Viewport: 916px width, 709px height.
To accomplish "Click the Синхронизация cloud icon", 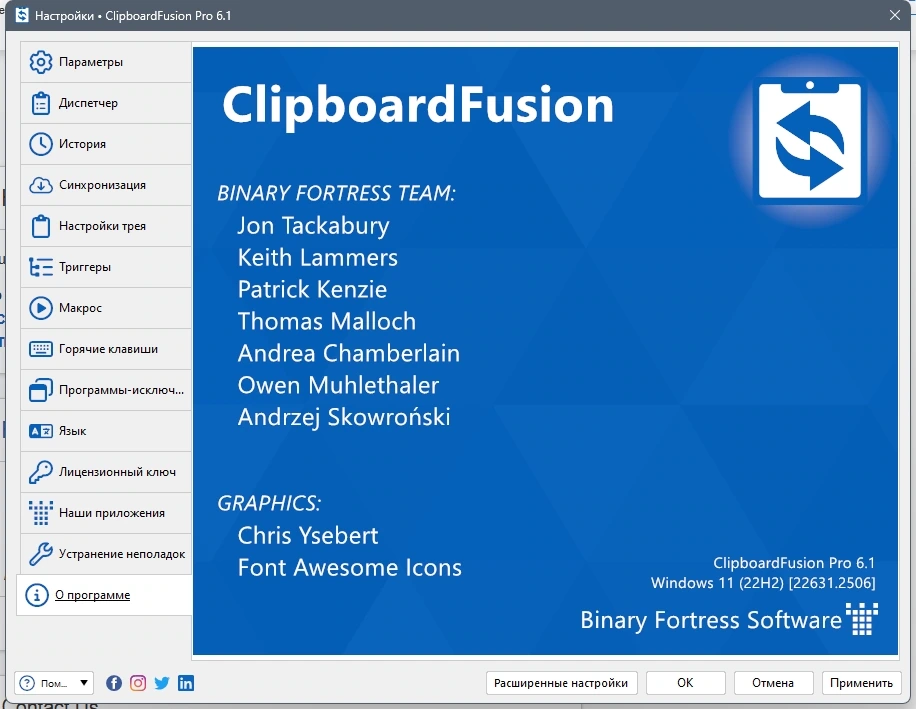I will coord(40,185).
